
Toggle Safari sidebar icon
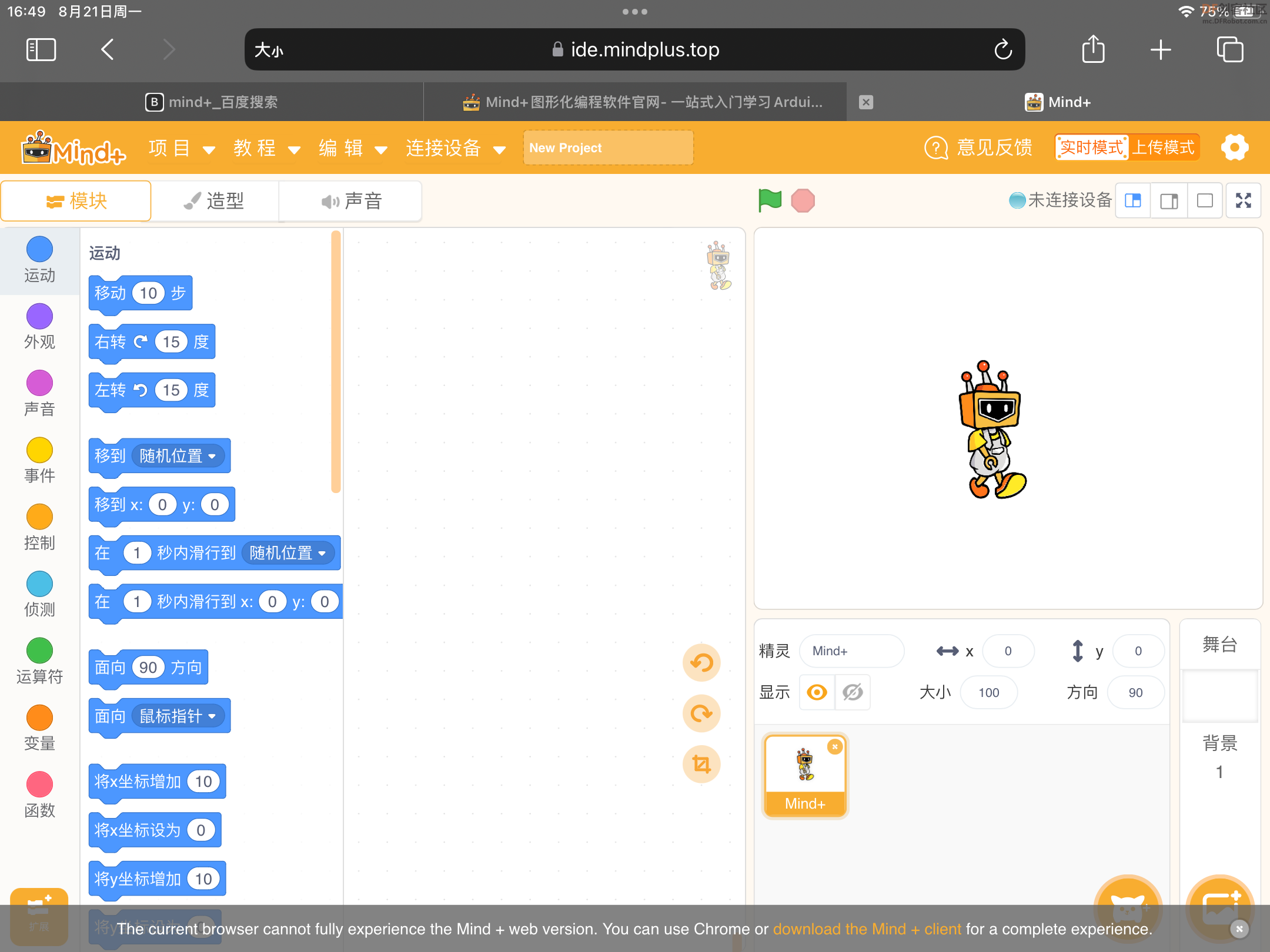click(41, 49)
